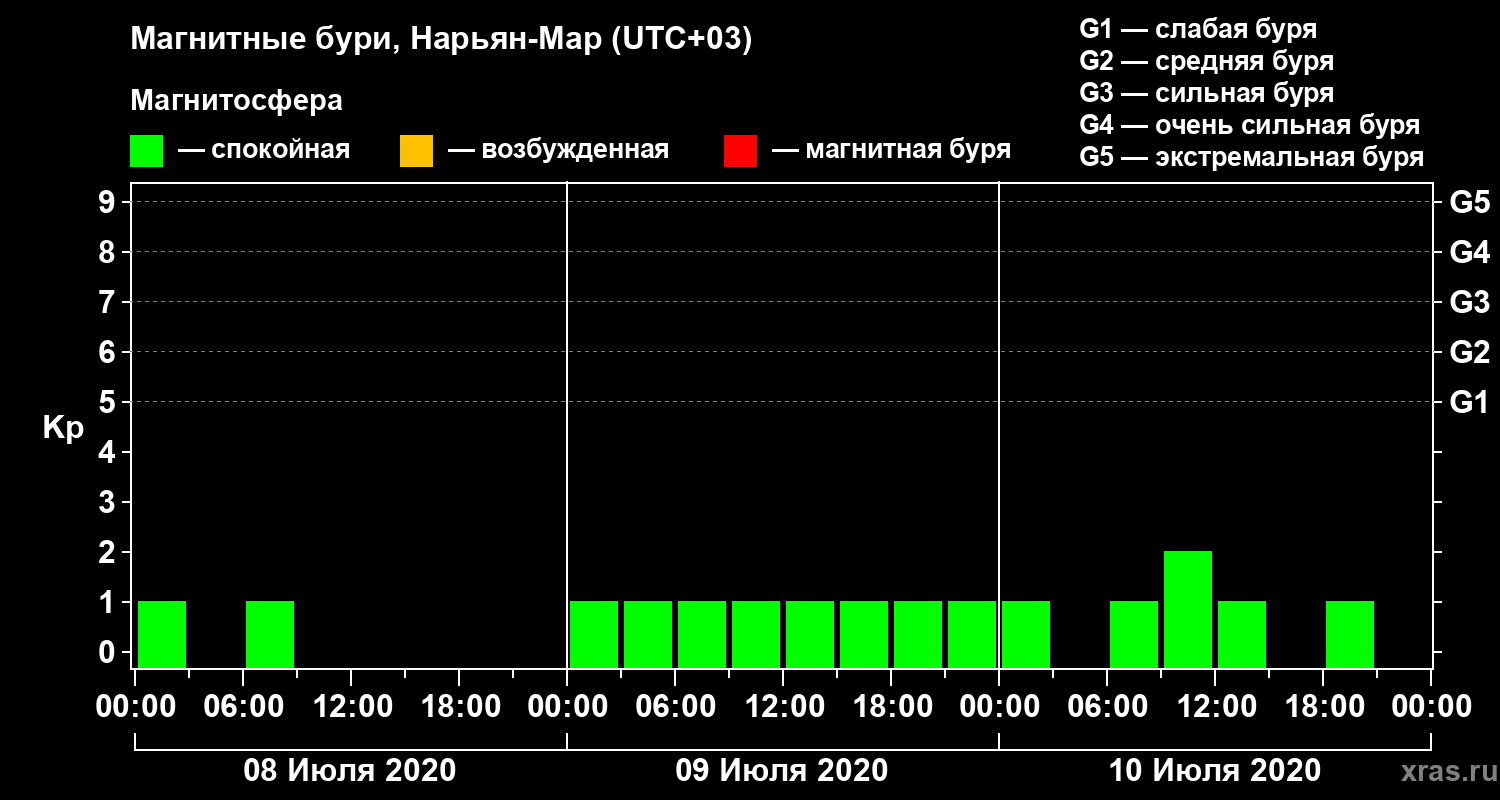Click the Kp axis title
The image size is (1500, 800).
63,428
